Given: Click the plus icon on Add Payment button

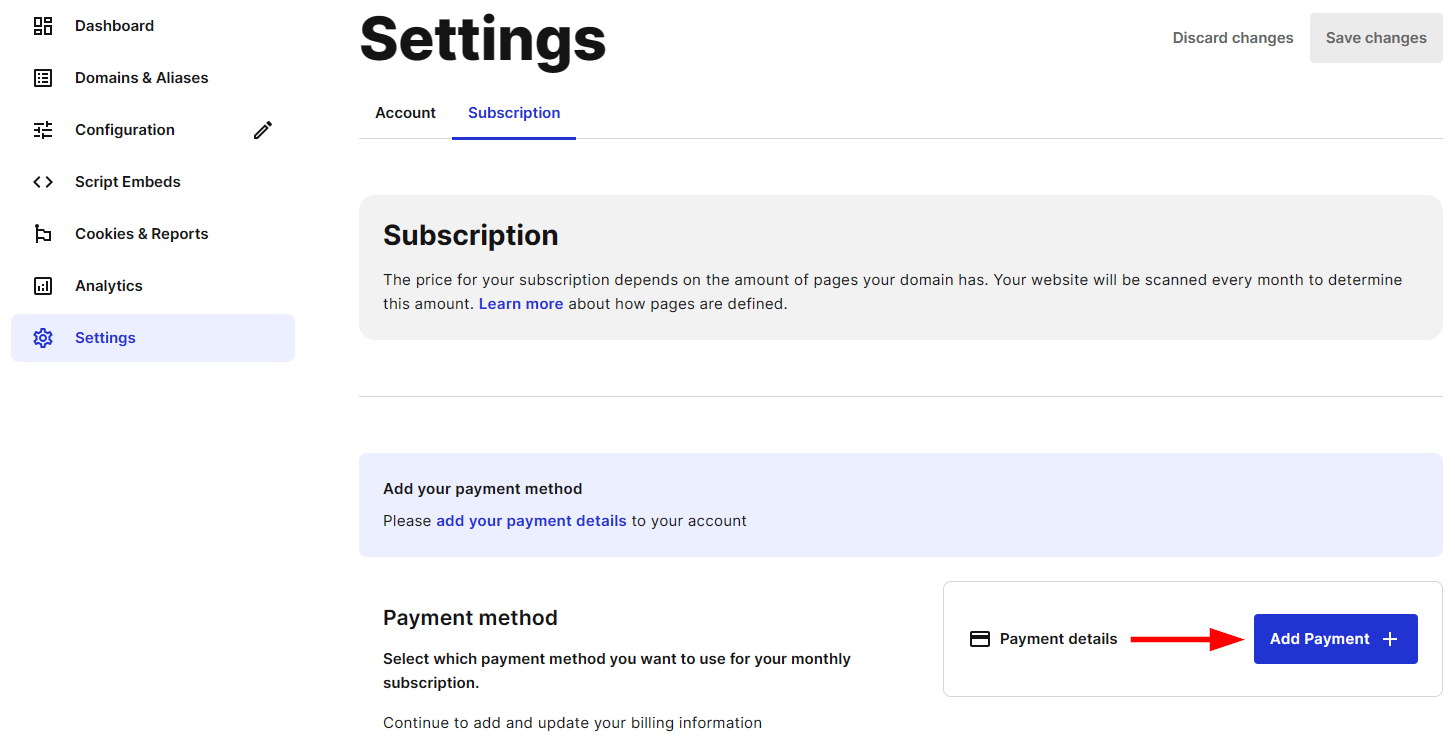Looking at the screenshot, I should (x=1391, y=638).
